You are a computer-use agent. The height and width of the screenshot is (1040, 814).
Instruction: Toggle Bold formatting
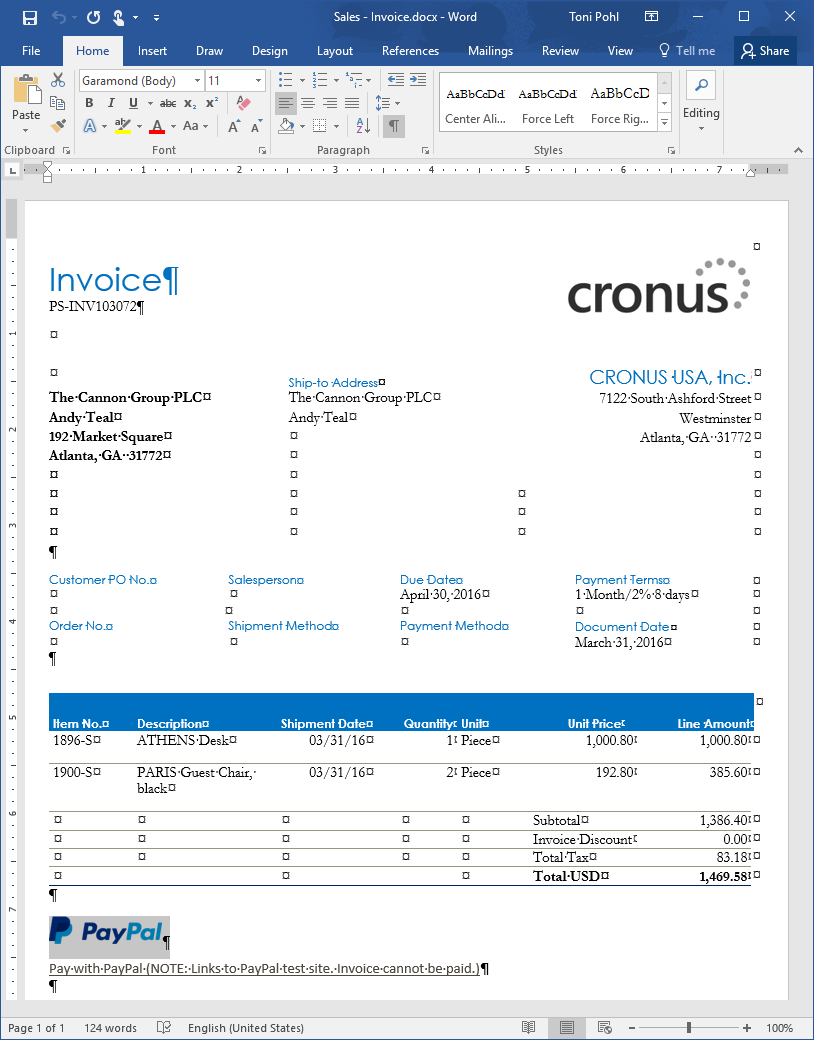(89, 103)
